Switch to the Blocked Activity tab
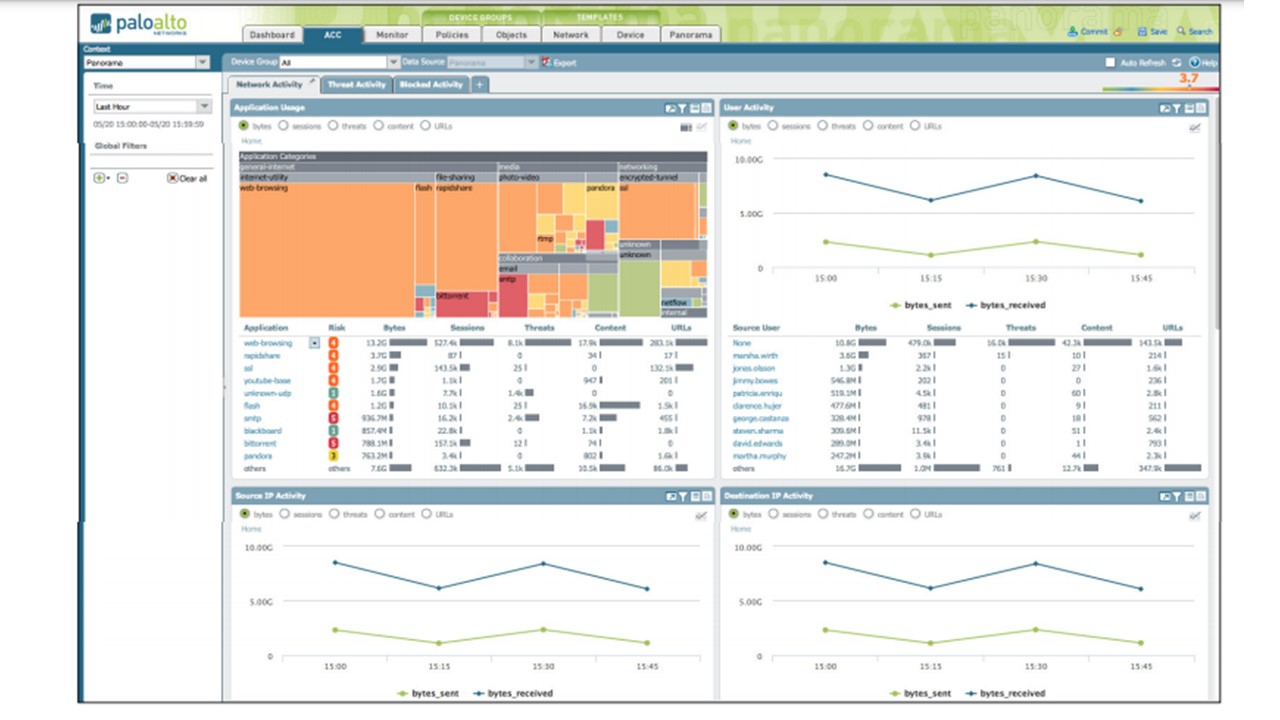The width and height of the screenshot is (1280, 720). pyautogui.click(x=431, y=85)
